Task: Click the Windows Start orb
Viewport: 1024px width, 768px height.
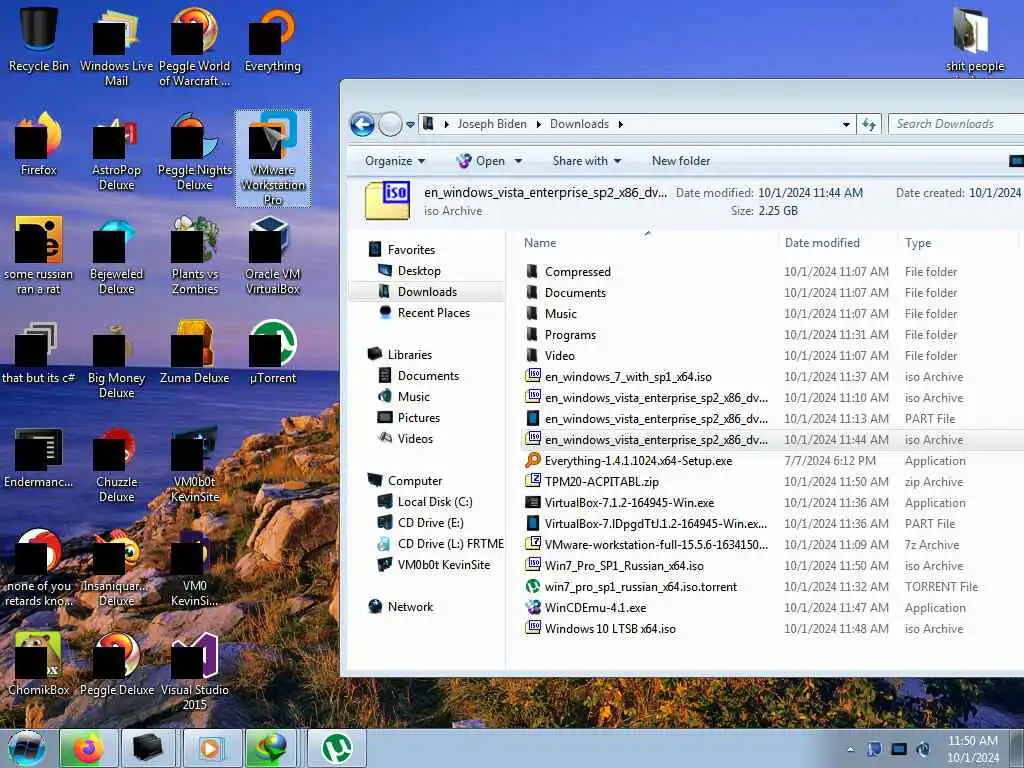Action: click(26, 748)
